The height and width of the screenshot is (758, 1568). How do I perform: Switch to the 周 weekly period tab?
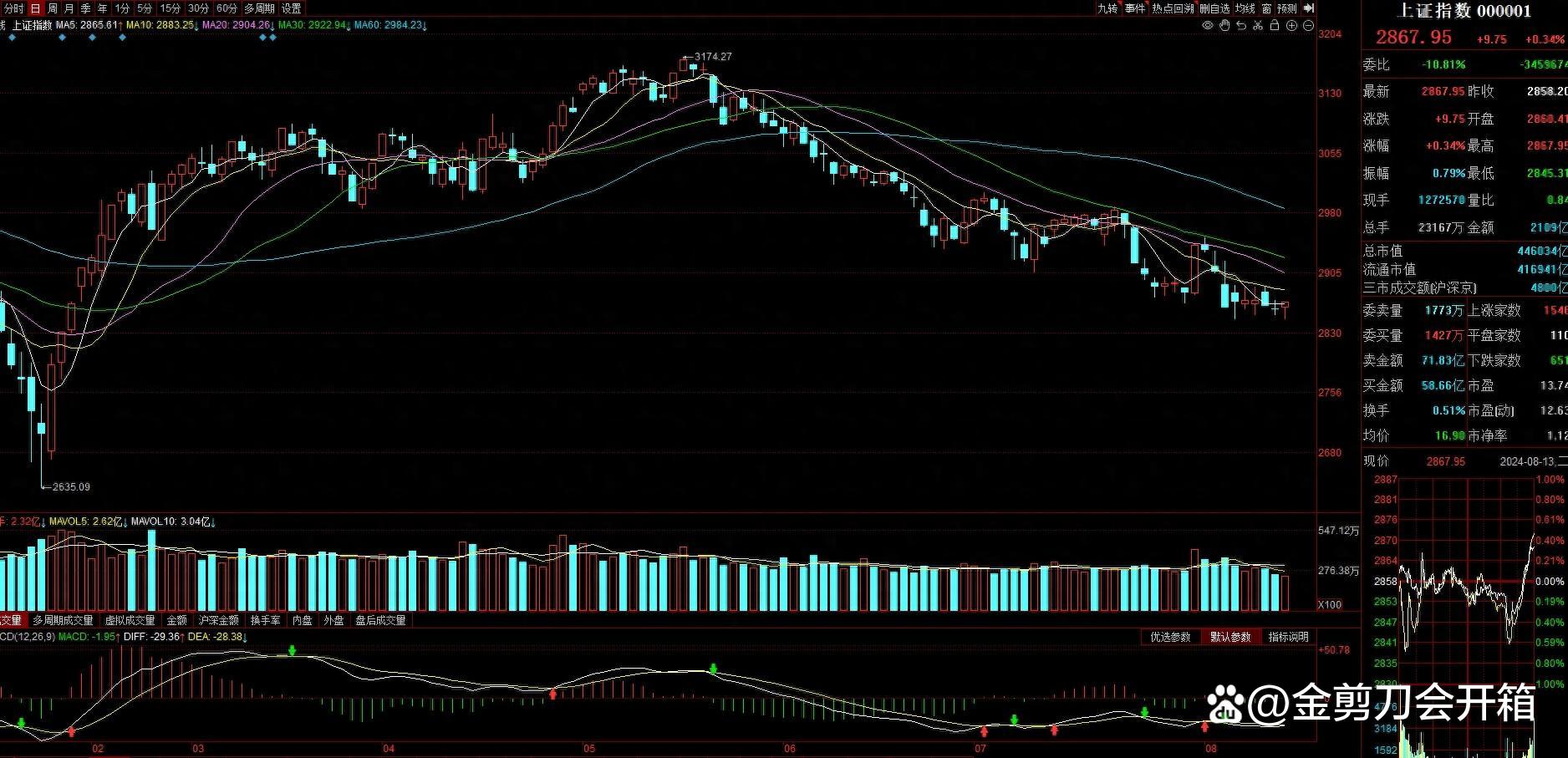click(x=53, y=8)
